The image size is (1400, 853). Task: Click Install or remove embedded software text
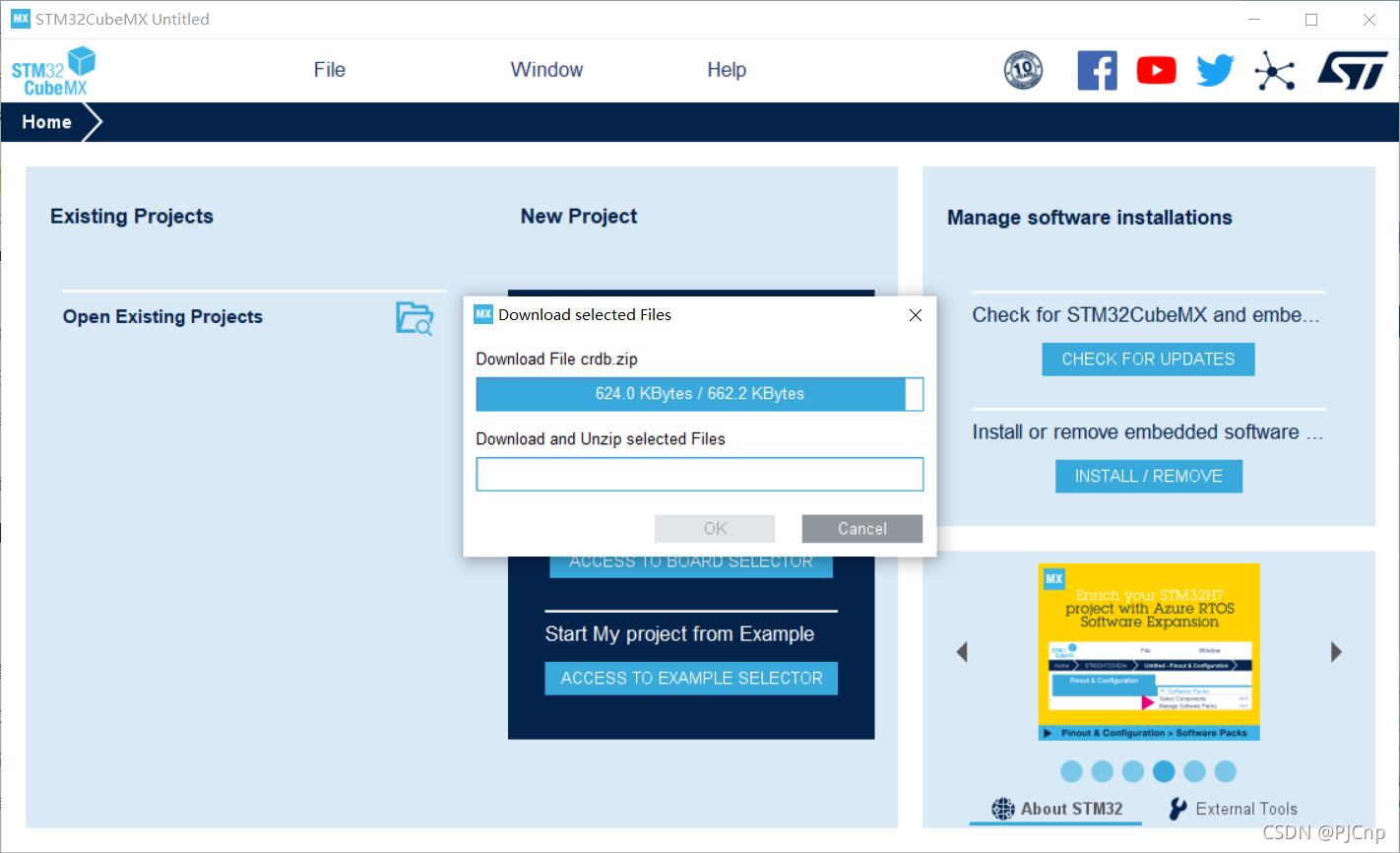coord(1148,432)
